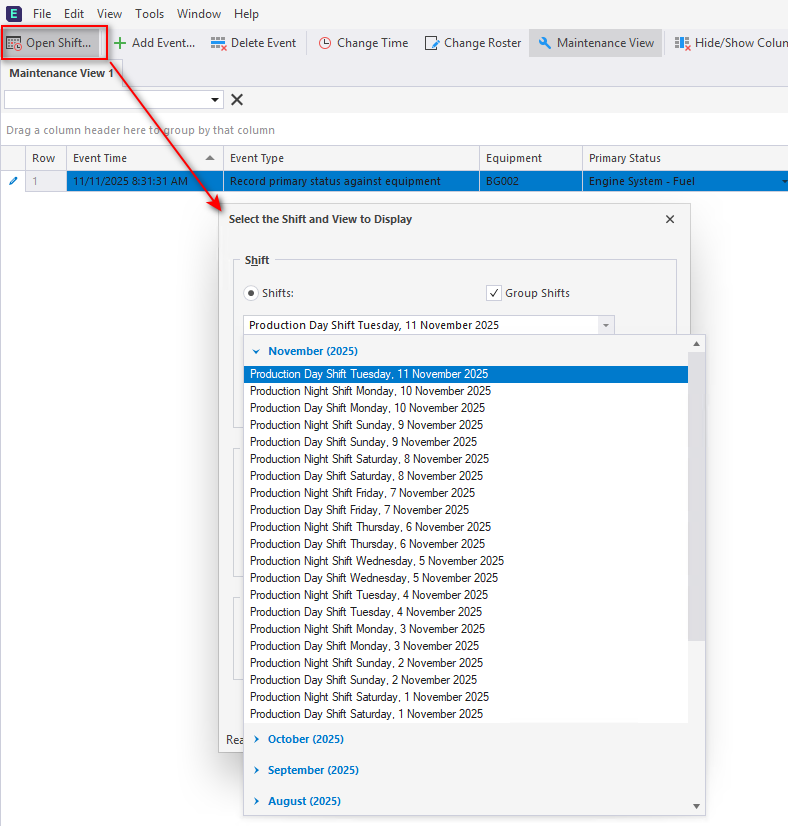Image resolution: width=788 pixels, height=826 pixels.
Task: Click the X clear filter icon
Action: pyautogui.click(x=237, y=99)
